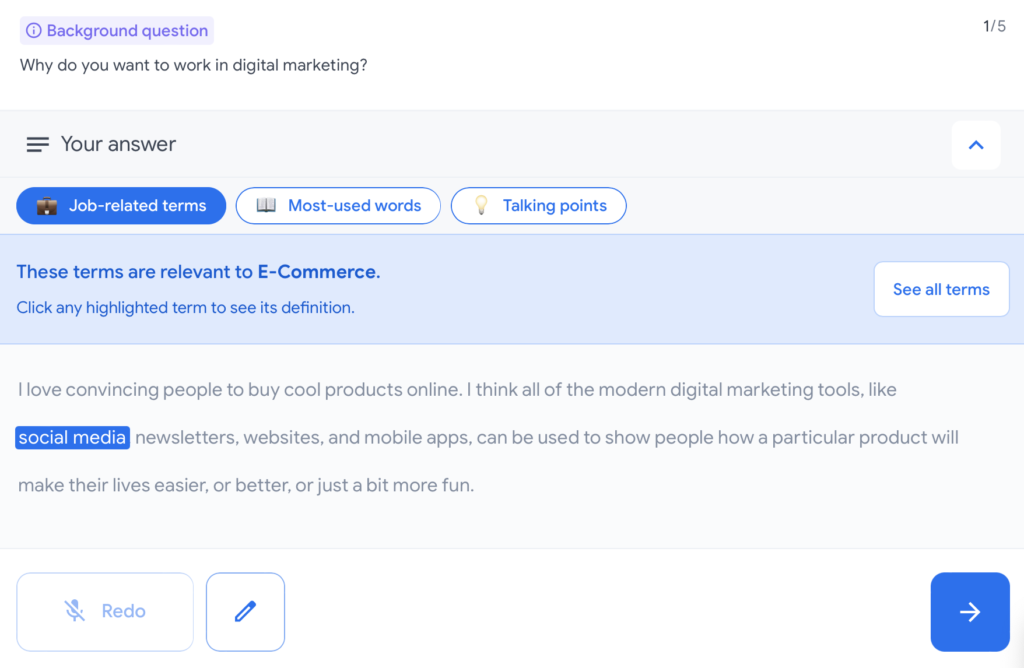This screenshot has width=1024, height=668.
Task: Click the highlighted term social media
Action: click(72, 437)
